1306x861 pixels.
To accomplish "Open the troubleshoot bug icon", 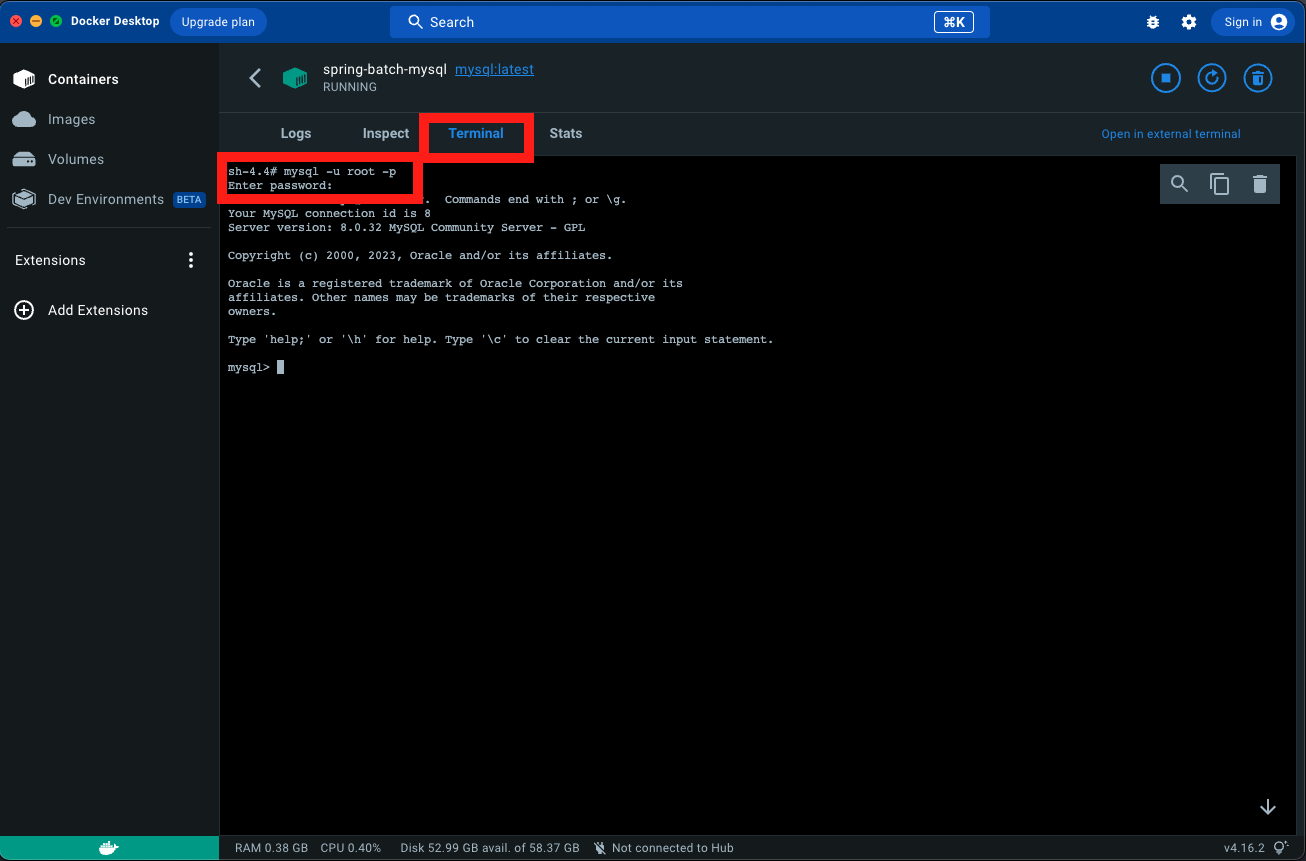I will 1153,22.
